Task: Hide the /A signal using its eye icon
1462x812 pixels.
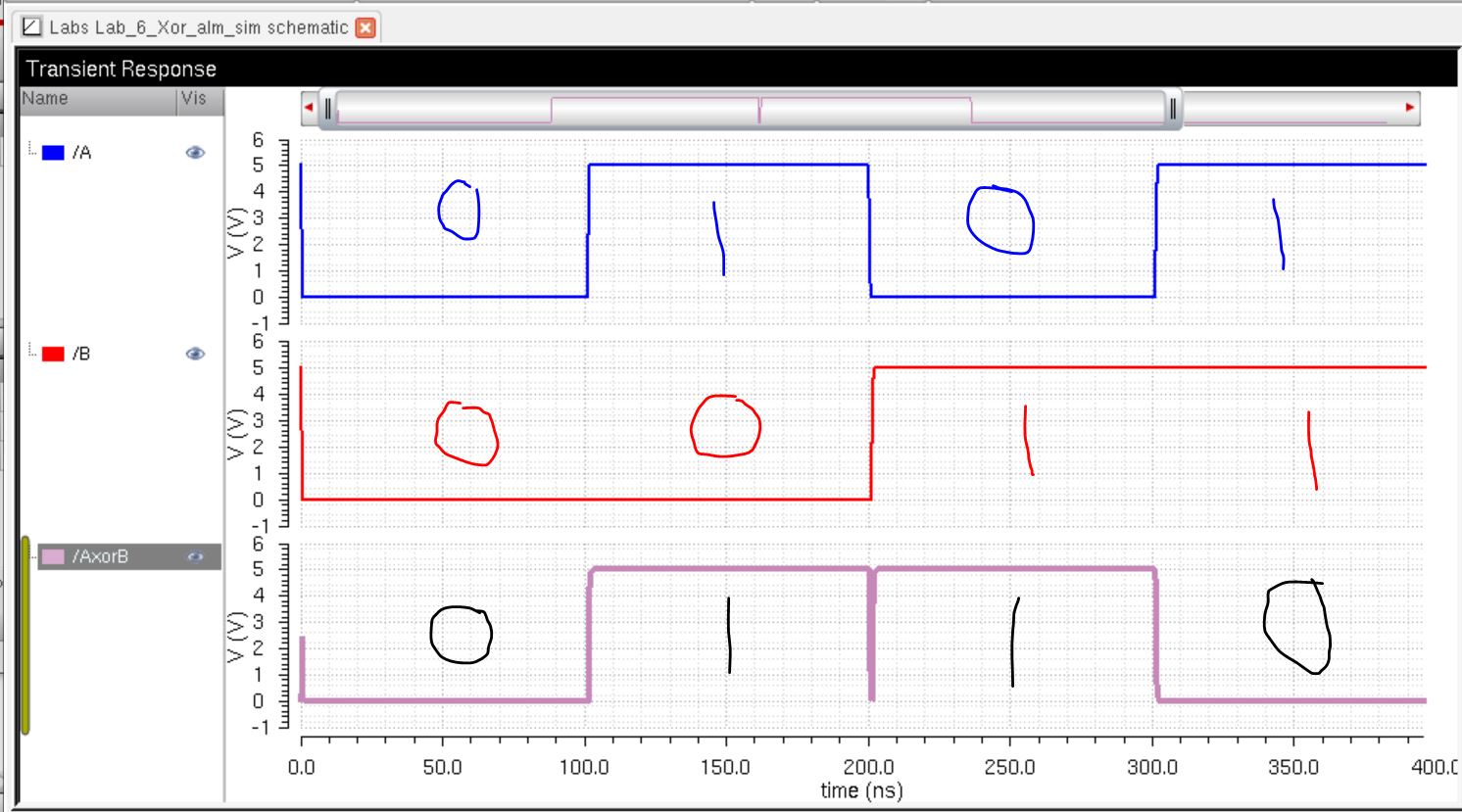Action: pyautogui.click(x=195, y=152)
